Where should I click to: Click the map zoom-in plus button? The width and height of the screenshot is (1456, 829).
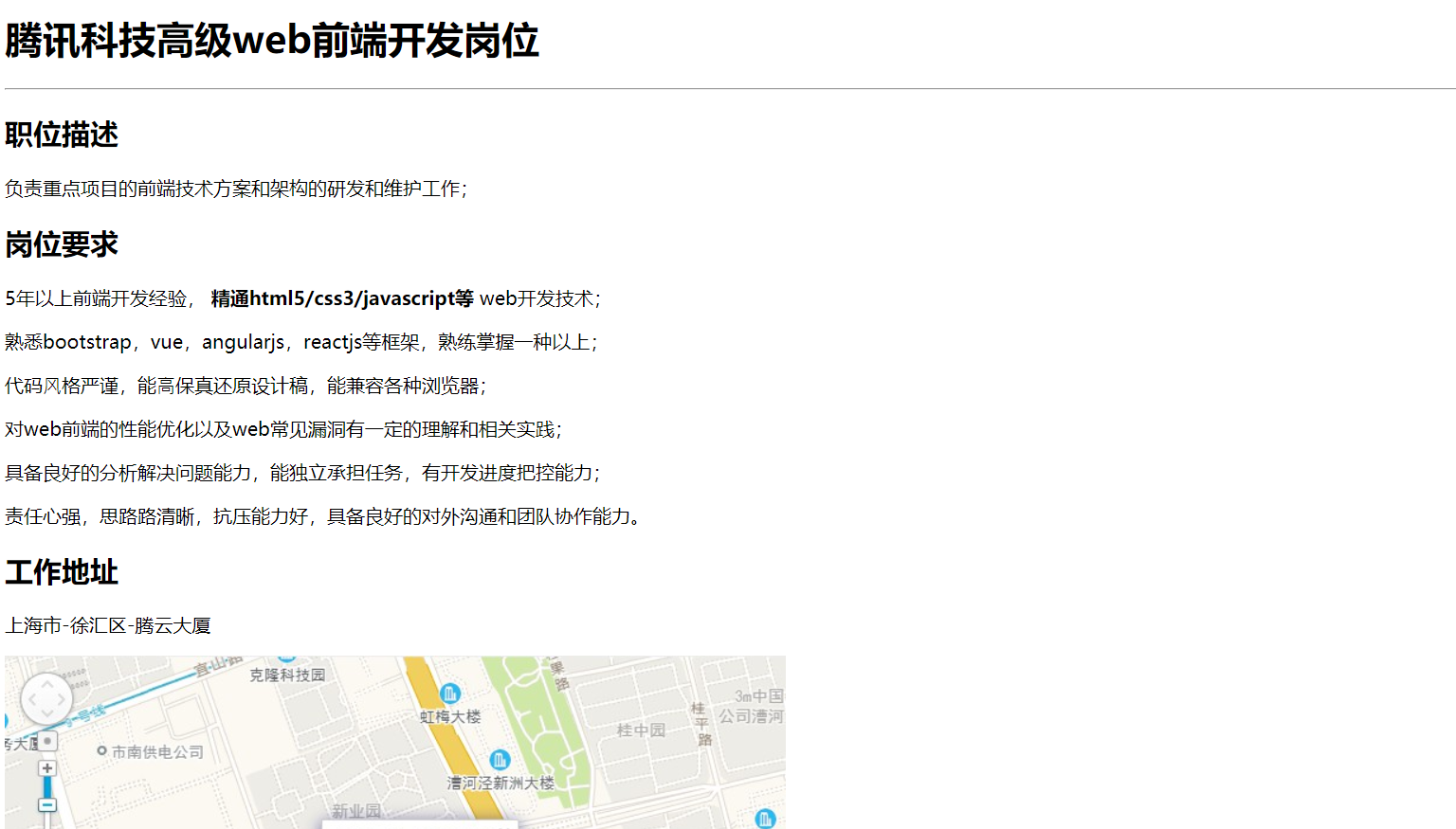pyautogui.click(x=47, y=768)
